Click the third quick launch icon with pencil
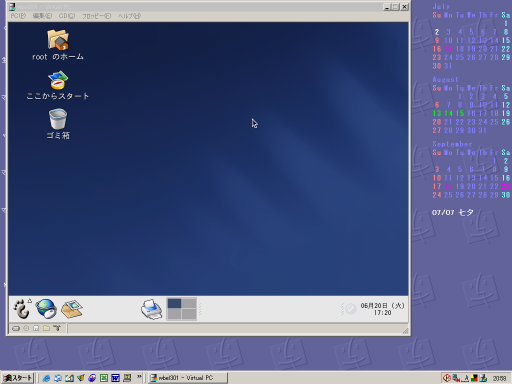This screenshot has width=512, height=384. [x=69, y=378]
